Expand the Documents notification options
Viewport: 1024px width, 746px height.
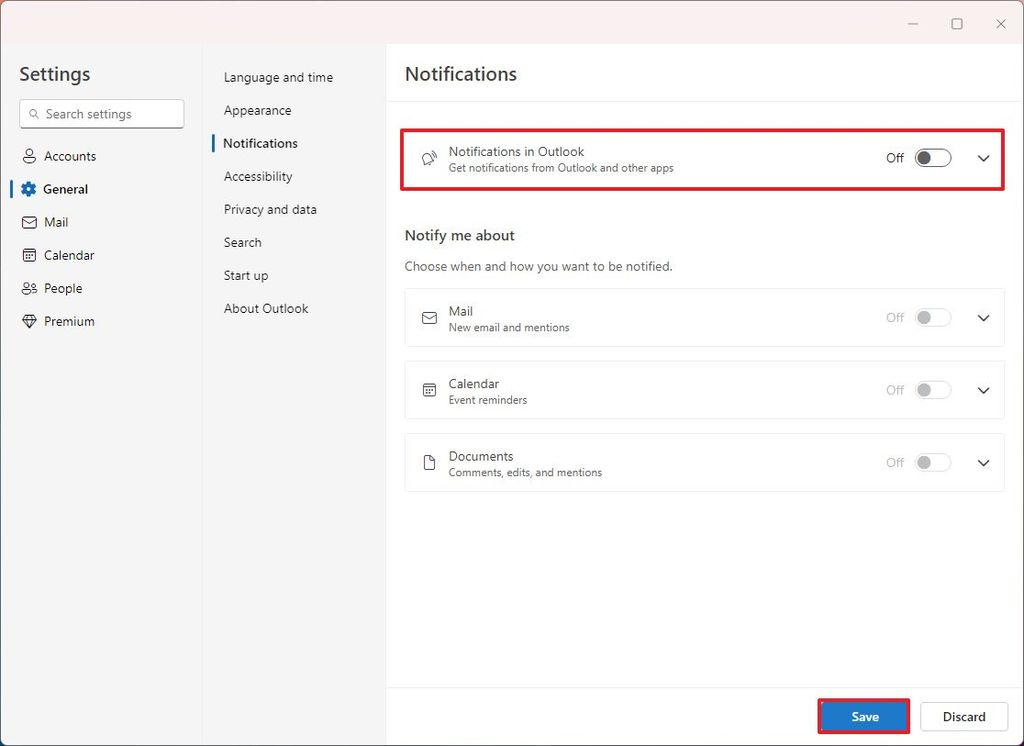coord(983,462)
